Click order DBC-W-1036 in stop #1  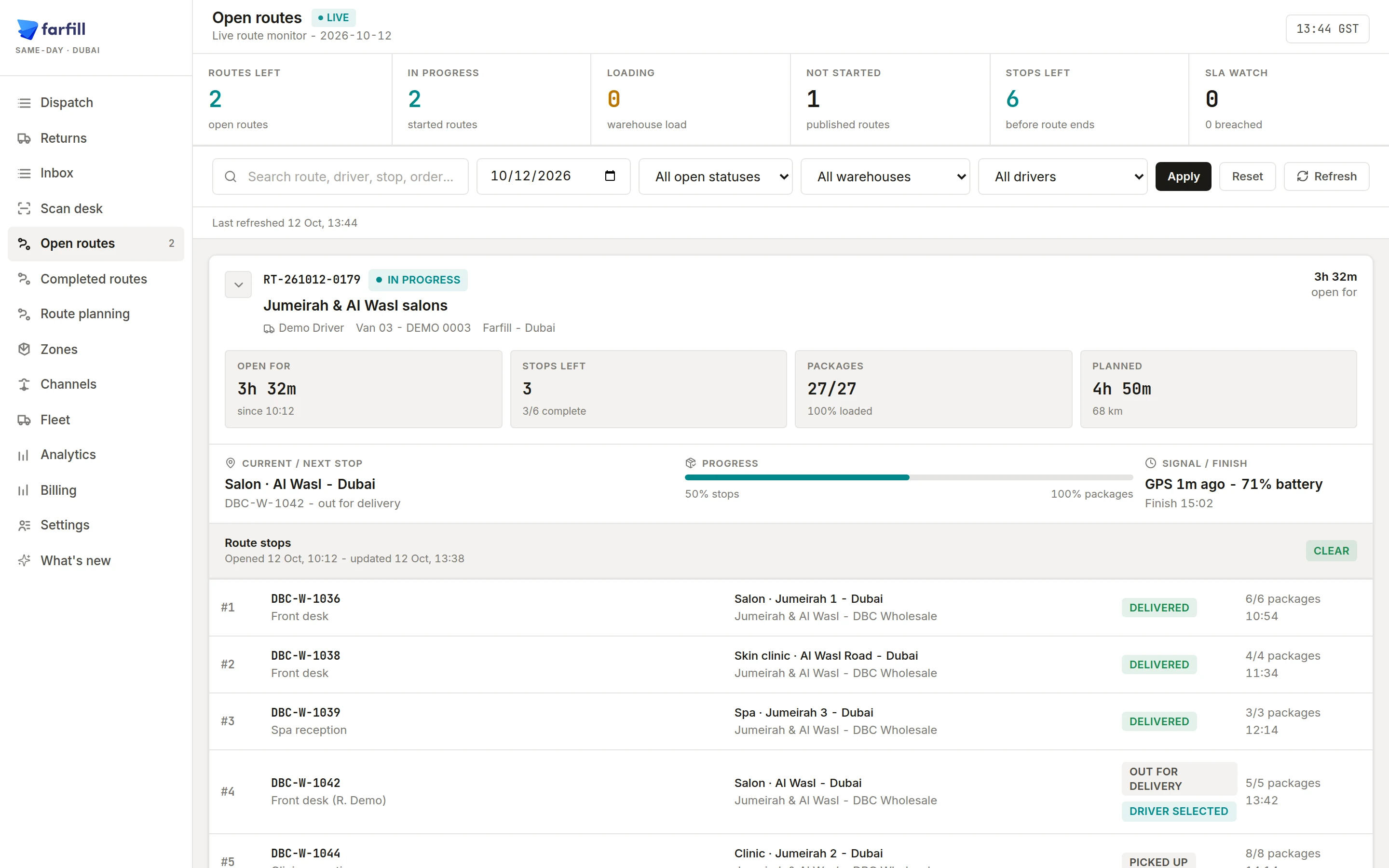click(x=305, y=599)
